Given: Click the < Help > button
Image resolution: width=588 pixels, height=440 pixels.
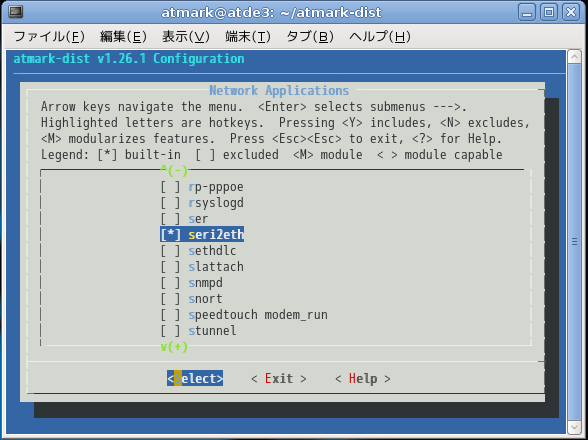Looking at the screenshot, I should pyautogui.click(x=363, y=378).
